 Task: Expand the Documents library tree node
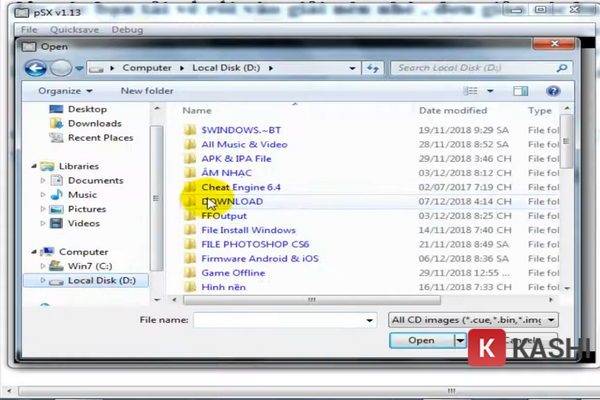point(43,181)
